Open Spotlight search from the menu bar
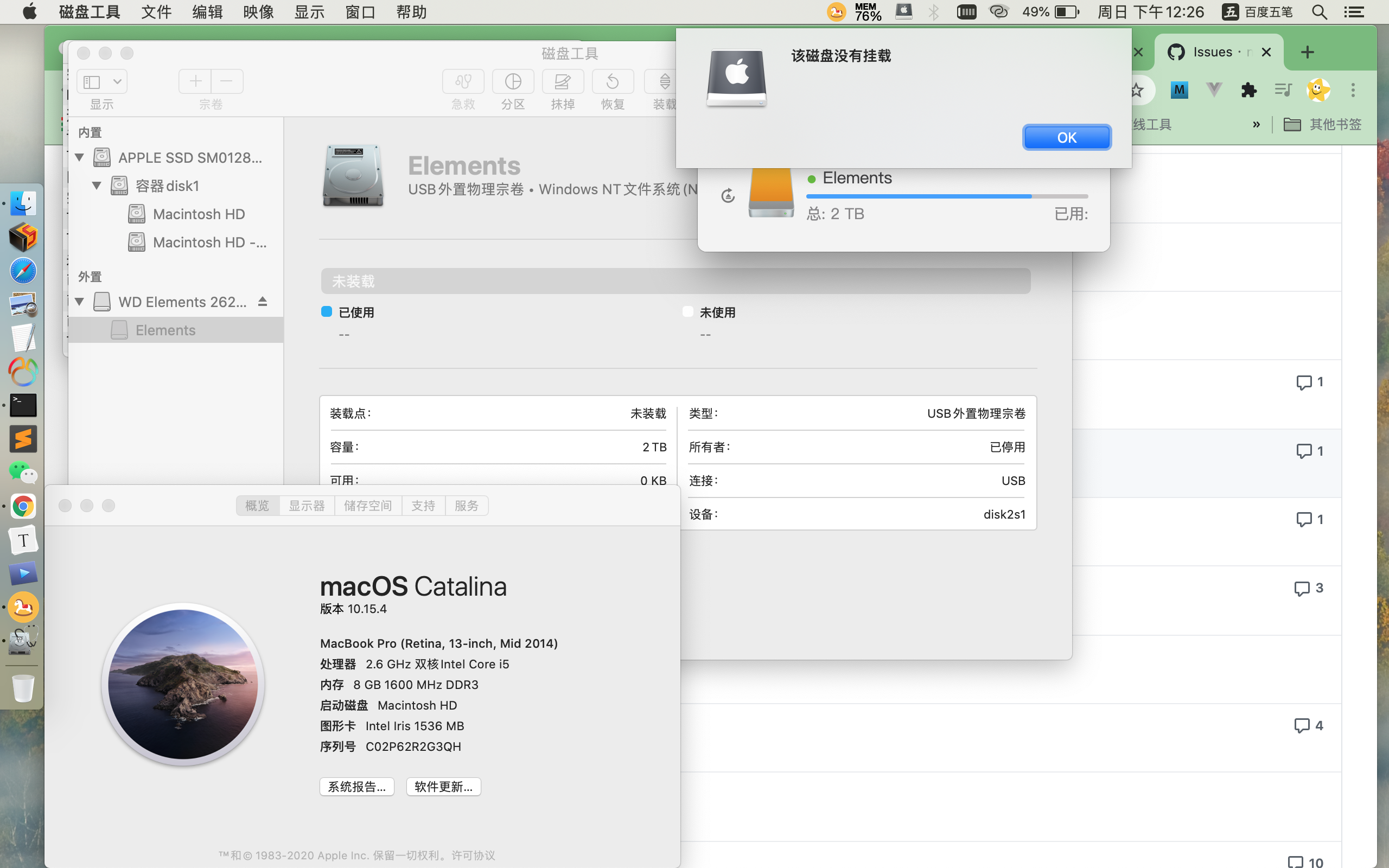This screenshot has height=868, width=1389. point(1318,11)
